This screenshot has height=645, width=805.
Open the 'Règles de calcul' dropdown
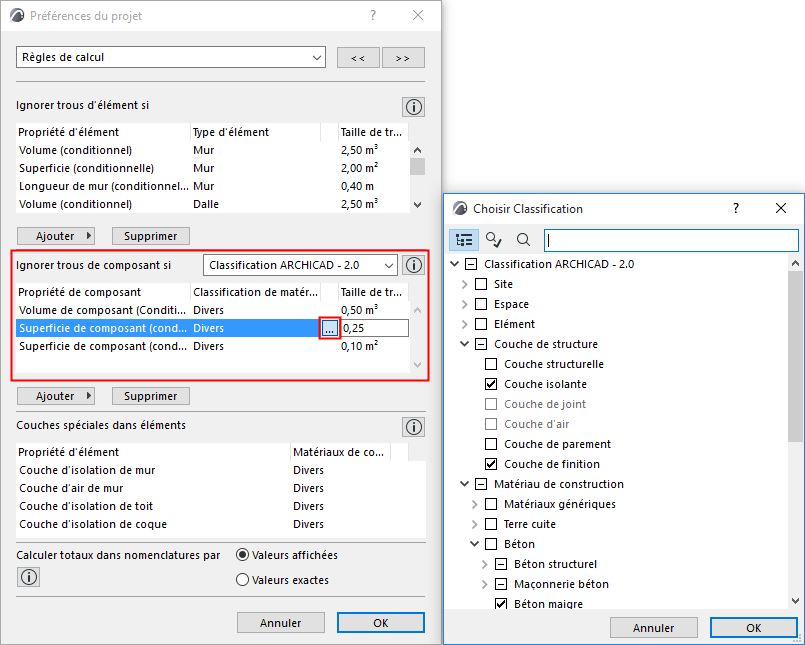(171, 57)
